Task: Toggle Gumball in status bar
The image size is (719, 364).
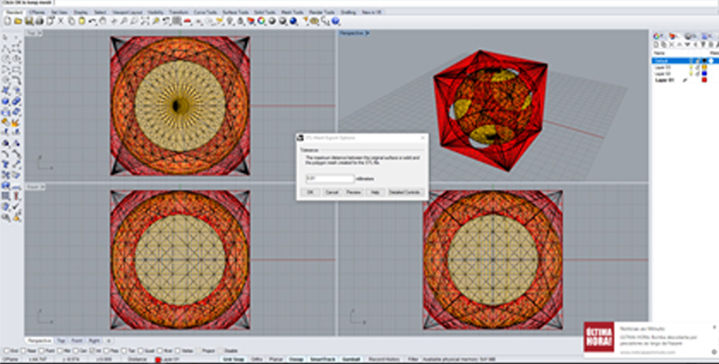Action: pos(352,359)
